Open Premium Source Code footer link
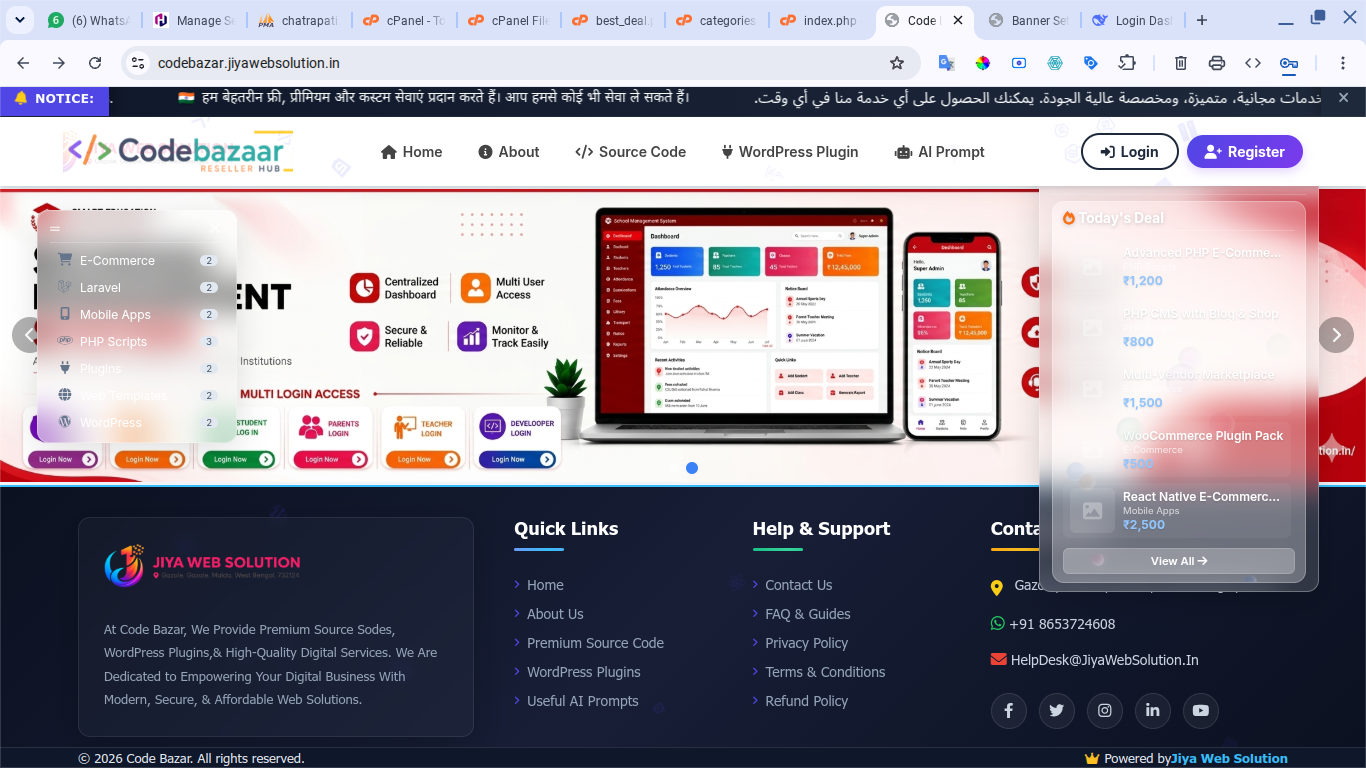The width and height of the screenshot is (1366, 768). tap(595, 643)
